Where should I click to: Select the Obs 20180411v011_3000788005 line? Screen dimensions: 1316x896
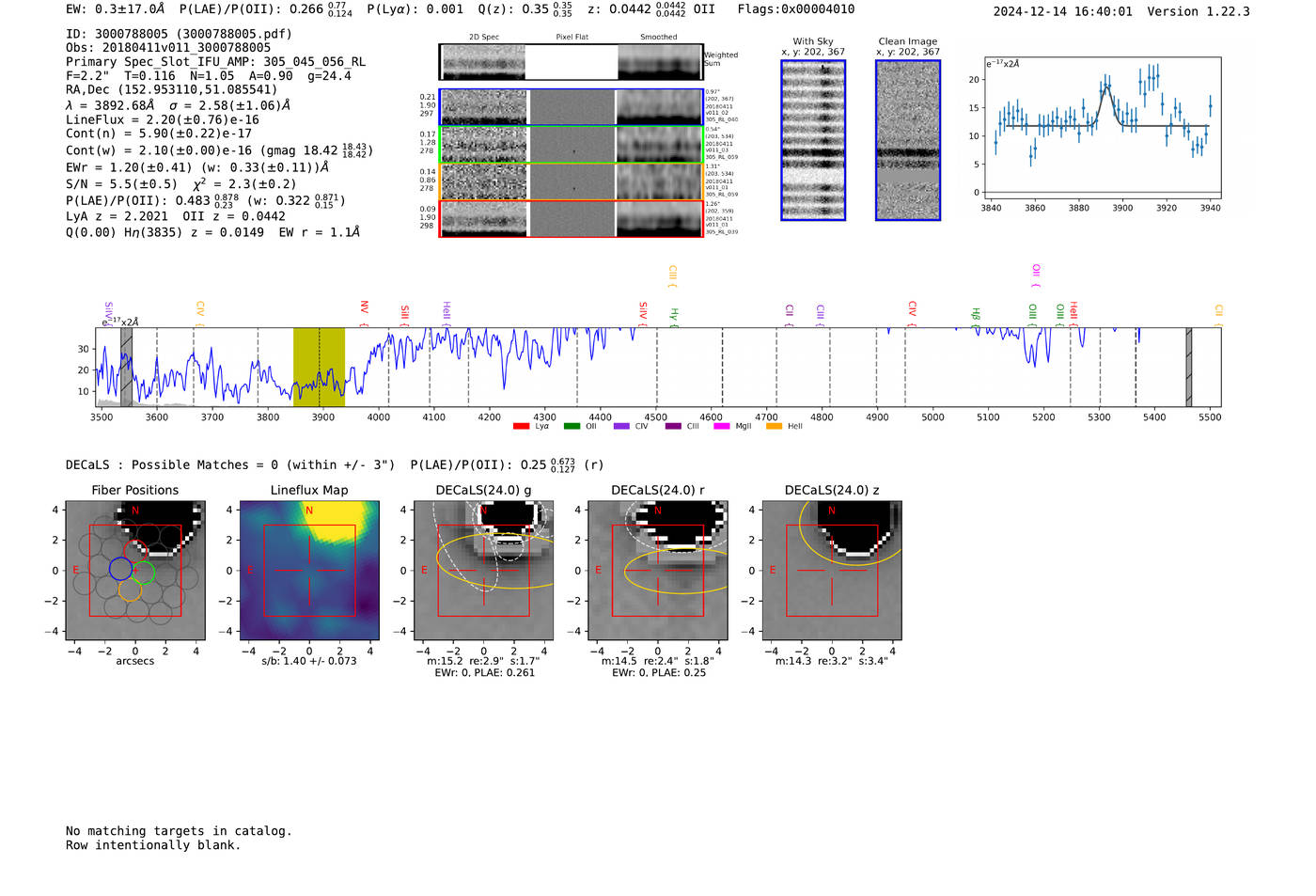click(x=168, y=48)
